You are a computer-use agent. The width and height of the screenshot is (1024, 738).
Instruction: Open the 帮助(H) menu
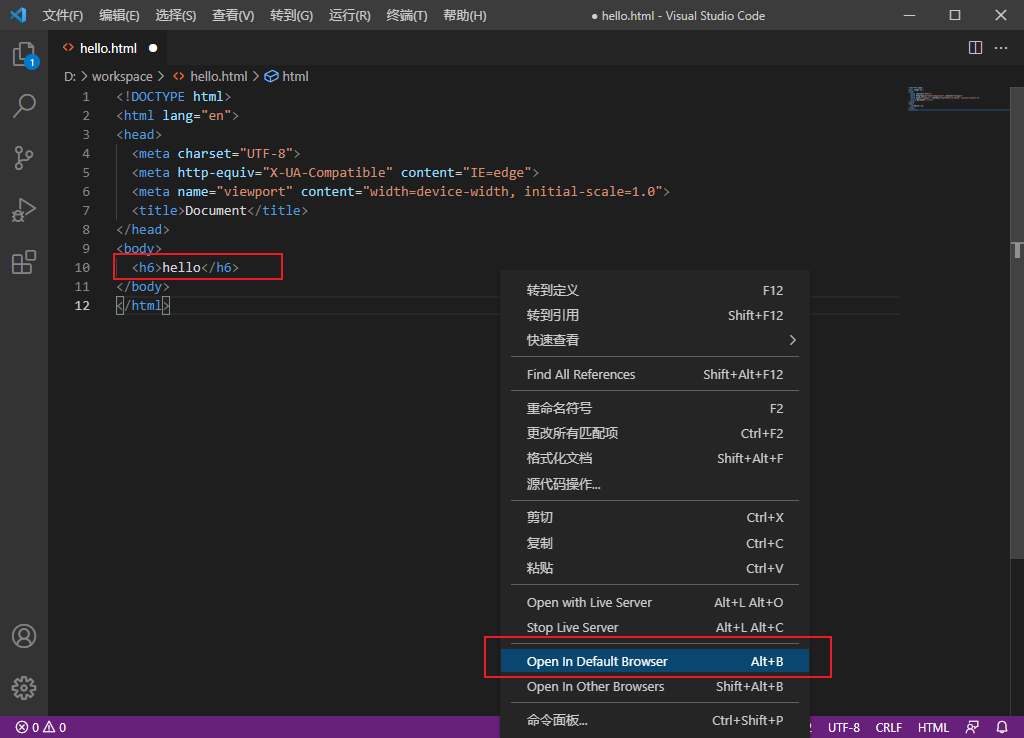(x=464, y=15)
